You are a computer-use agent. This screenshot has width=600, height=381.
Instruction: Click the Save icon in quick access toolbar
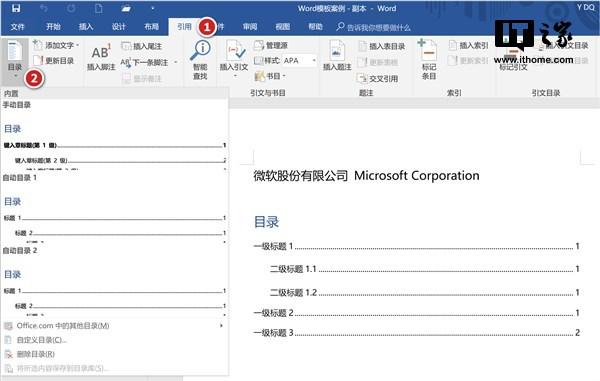16,8
